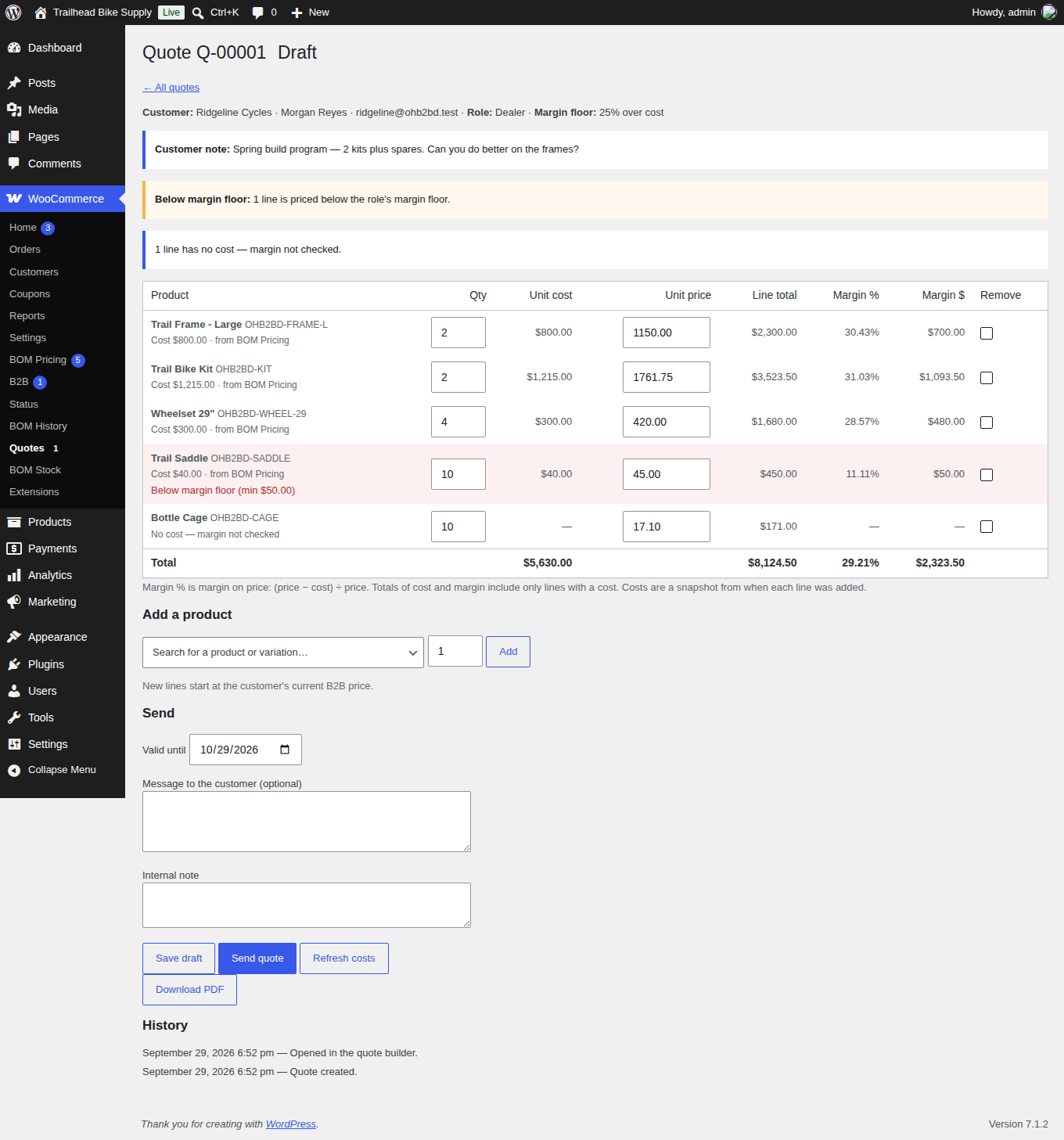Click the Plugins plug icon

click(14, 664)
